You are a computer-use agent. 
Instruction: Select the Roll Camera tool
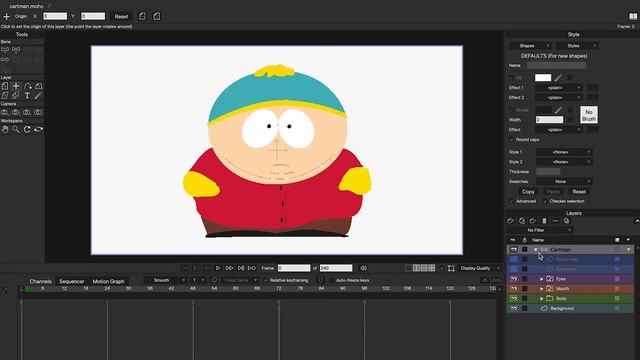(x=27, y=112)
